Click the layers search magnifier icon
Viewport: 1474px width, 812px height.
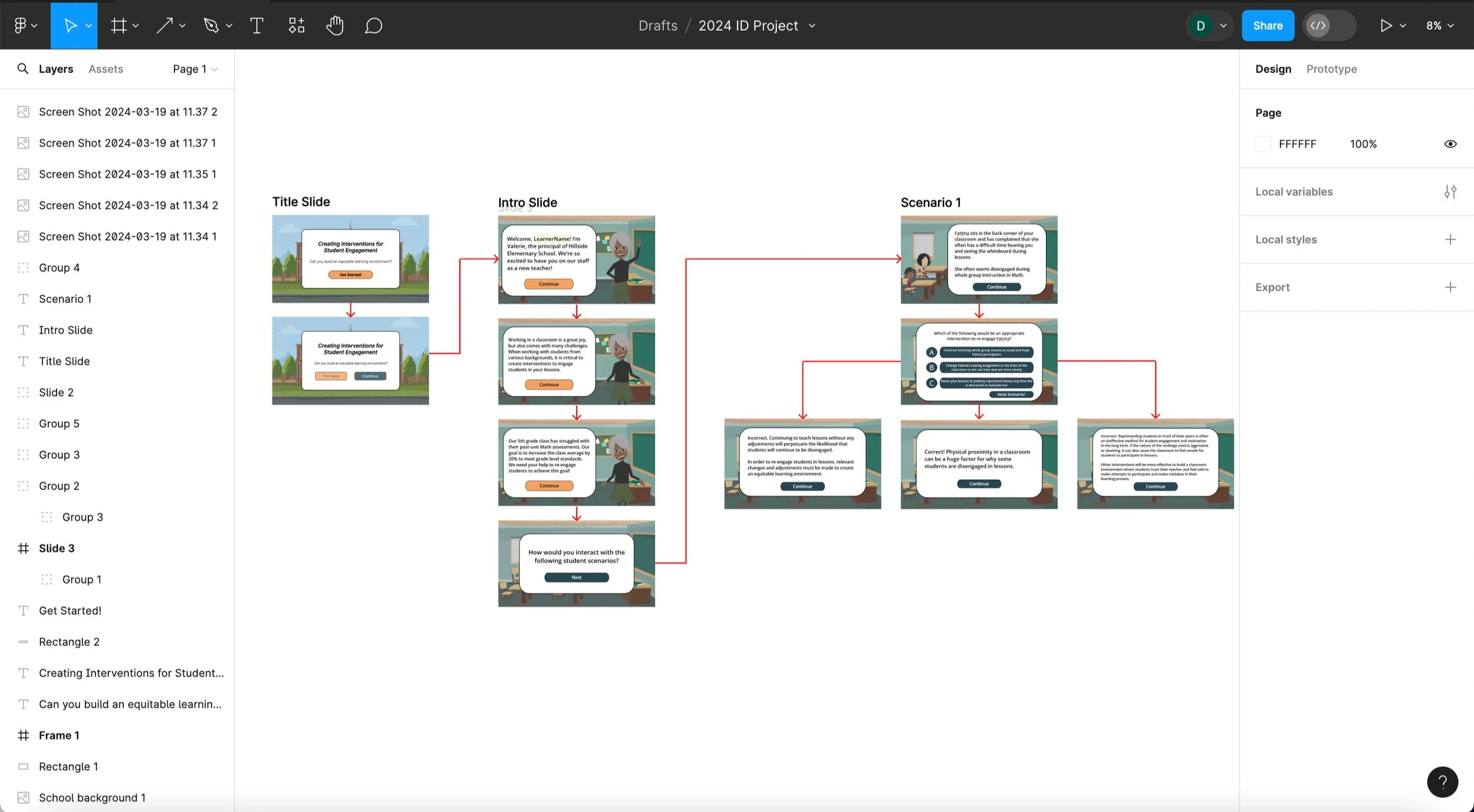[22, 69]
